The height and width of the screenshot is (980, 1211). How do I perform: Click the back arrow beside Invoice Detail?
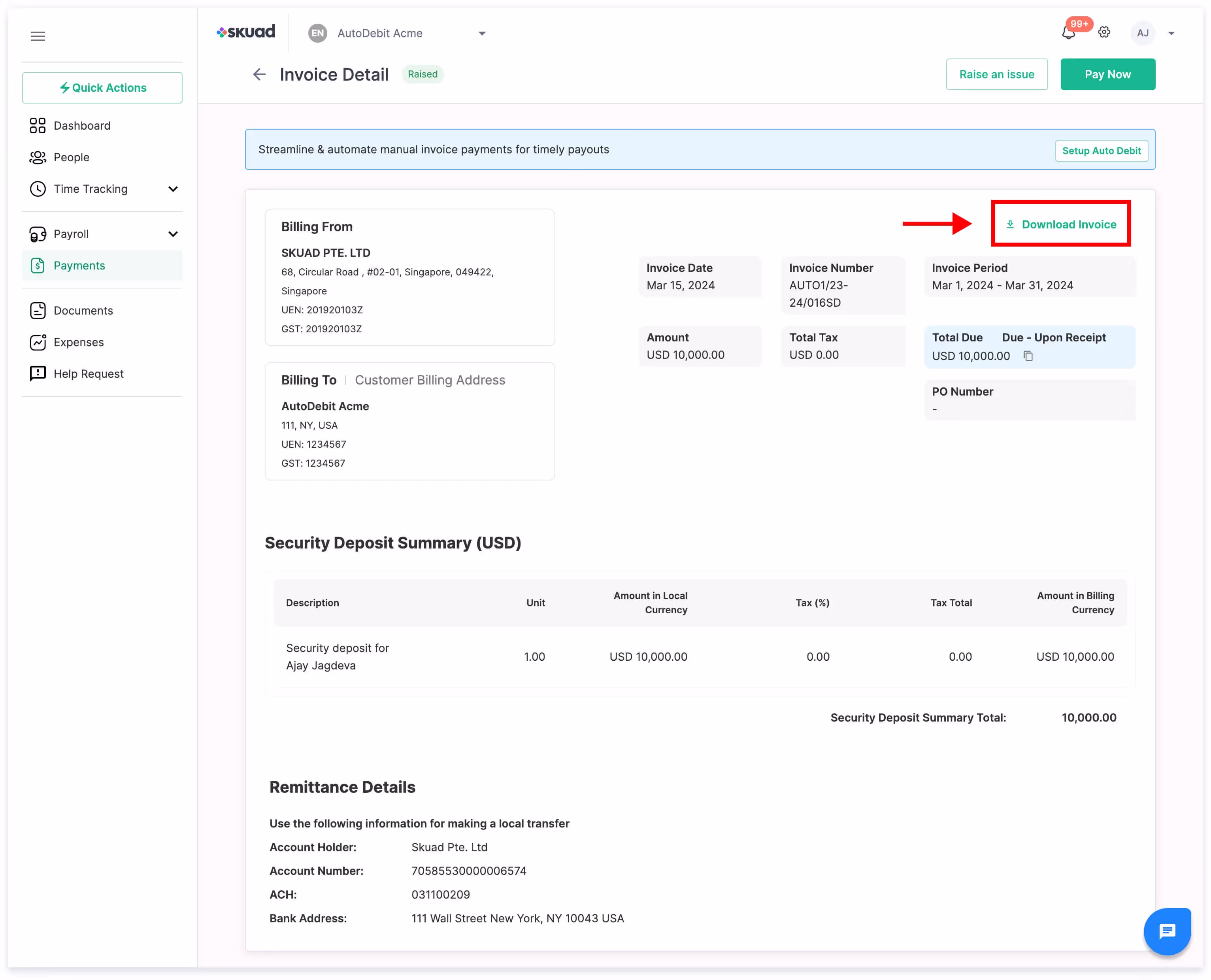[259, 74]
